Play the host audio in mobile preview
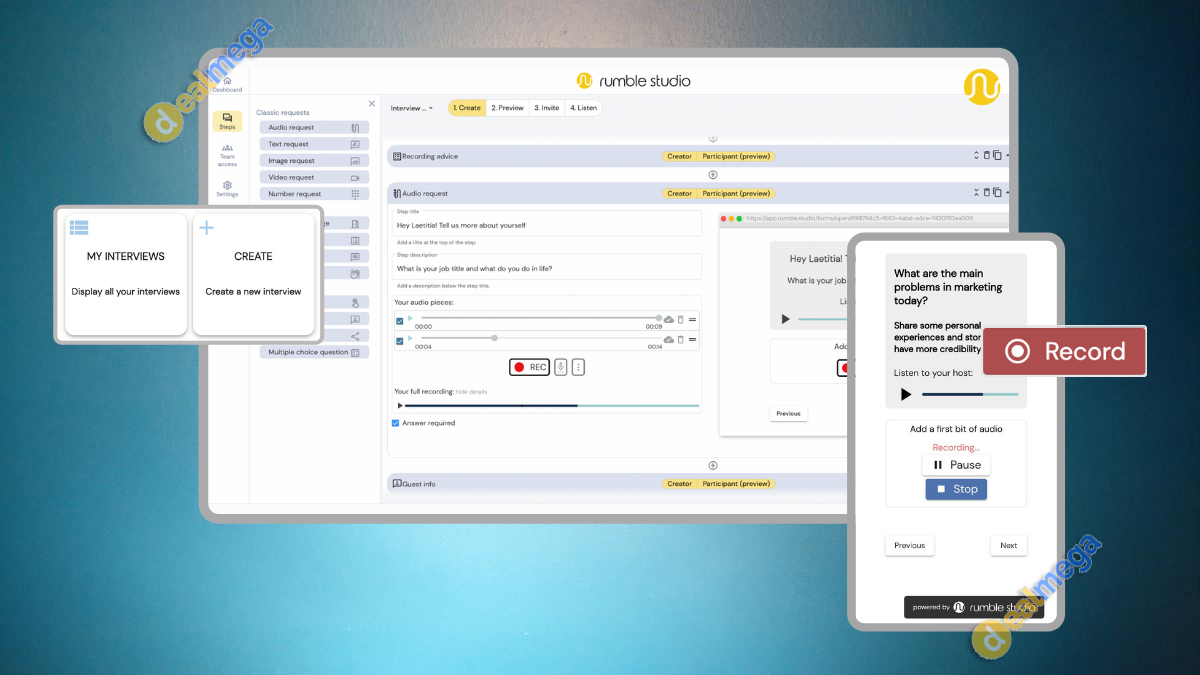Viewport: 1200px width, 675px height. (906, 395)
